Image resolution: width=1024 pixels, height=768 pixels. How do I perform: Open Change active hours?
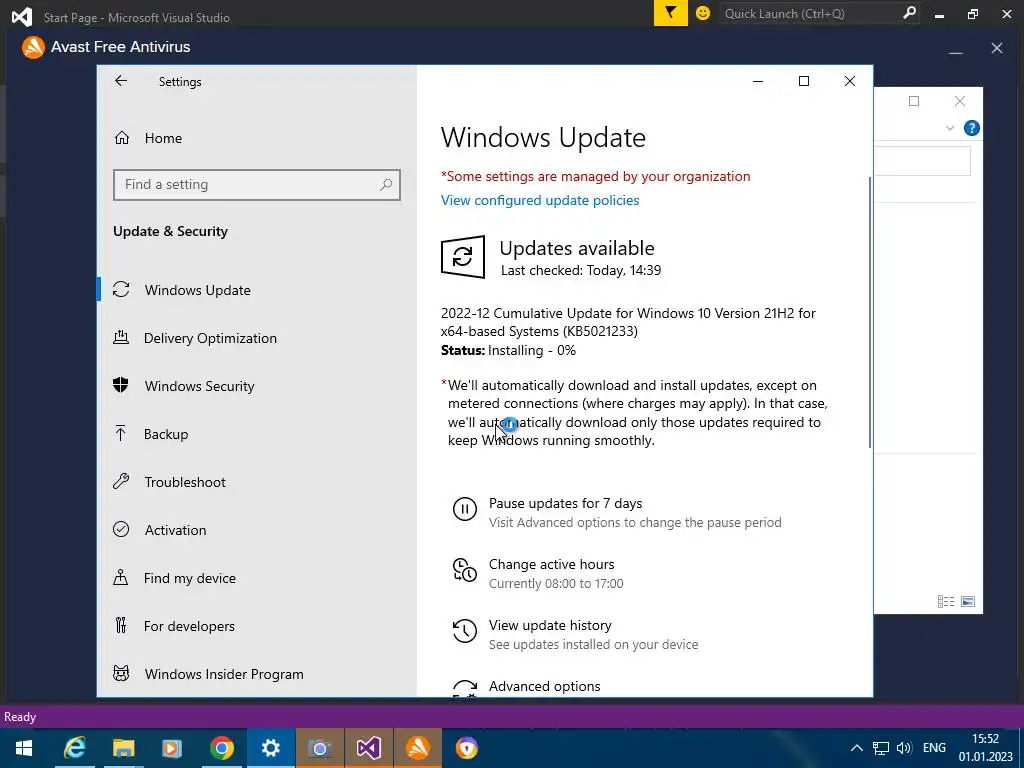coord(552,564)
